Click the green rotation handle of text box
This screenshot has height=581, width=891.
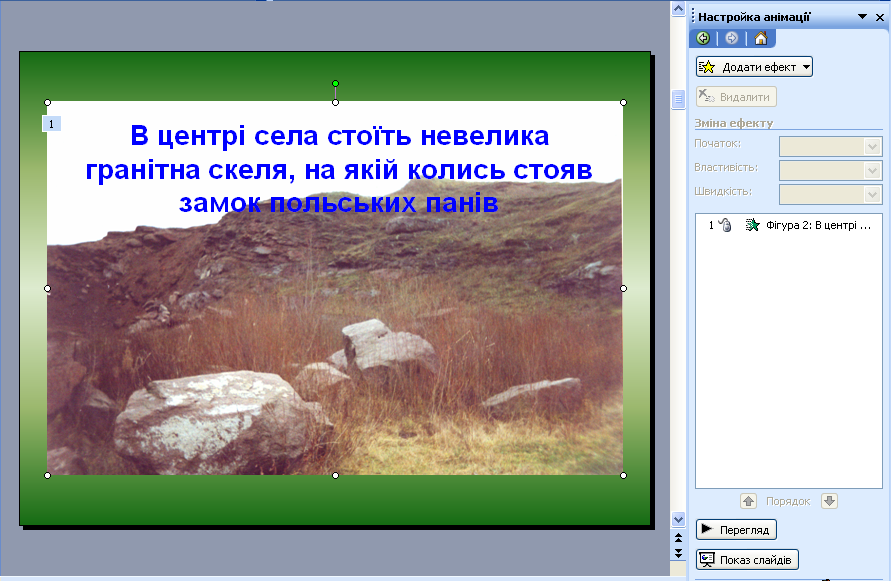click(x=335, y=84)
